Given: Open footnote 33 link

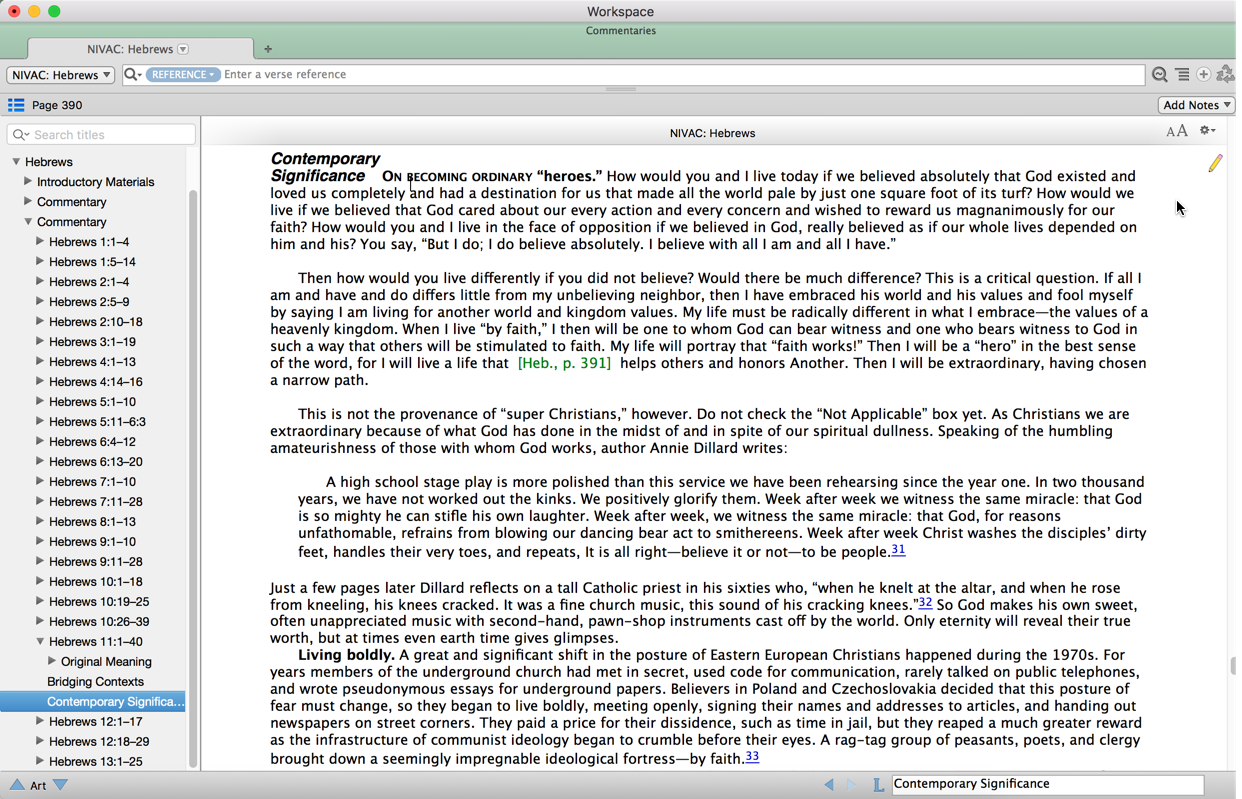Looking at the screenshot, I should [x=752, y=757].
